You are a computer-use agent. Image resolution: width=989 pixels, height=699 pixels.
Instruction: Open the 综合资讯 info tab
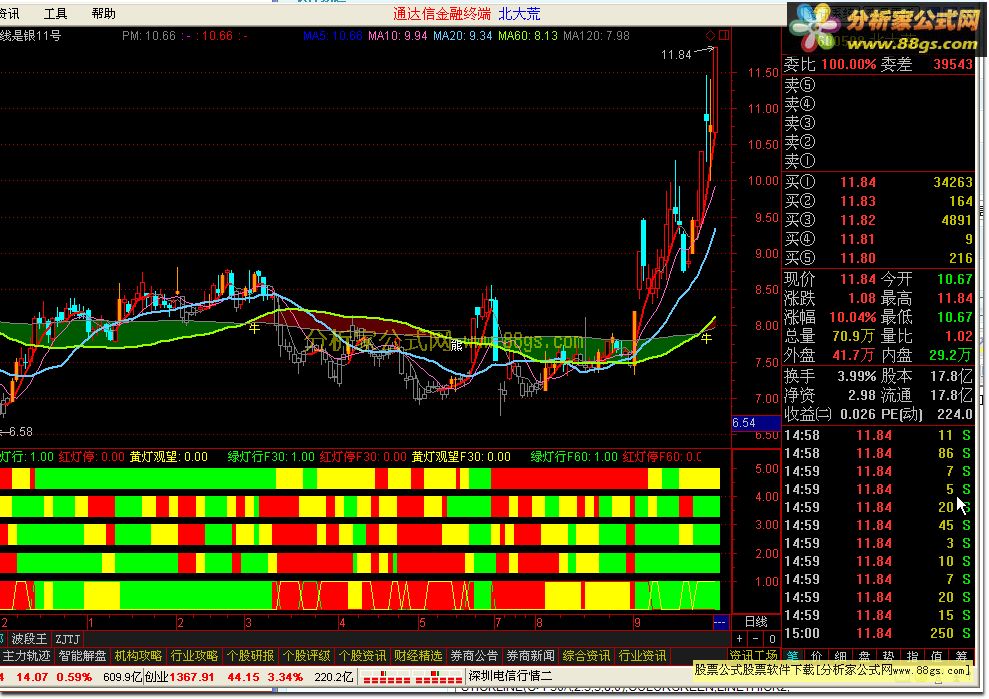(587, 656)
